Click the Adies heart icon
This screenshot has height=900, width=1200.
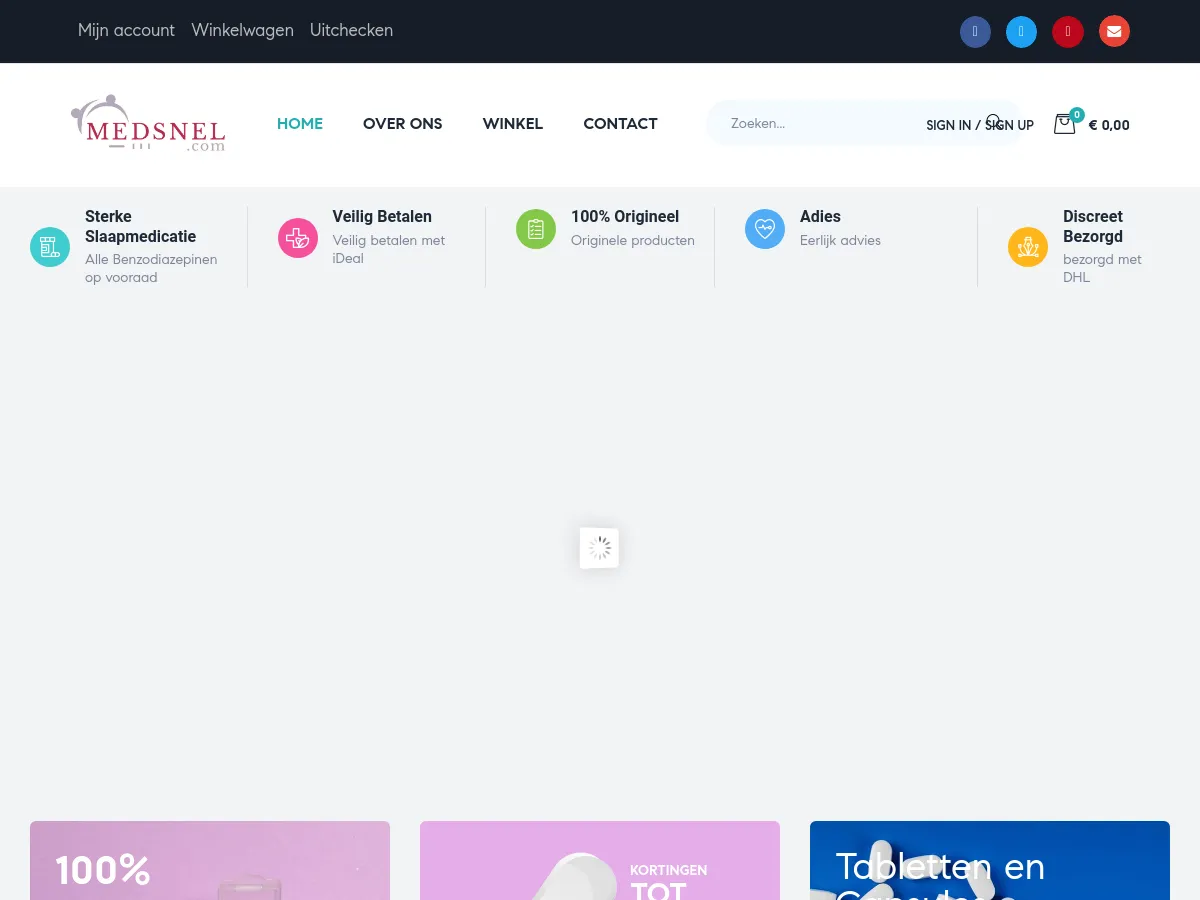click(764, 229)
